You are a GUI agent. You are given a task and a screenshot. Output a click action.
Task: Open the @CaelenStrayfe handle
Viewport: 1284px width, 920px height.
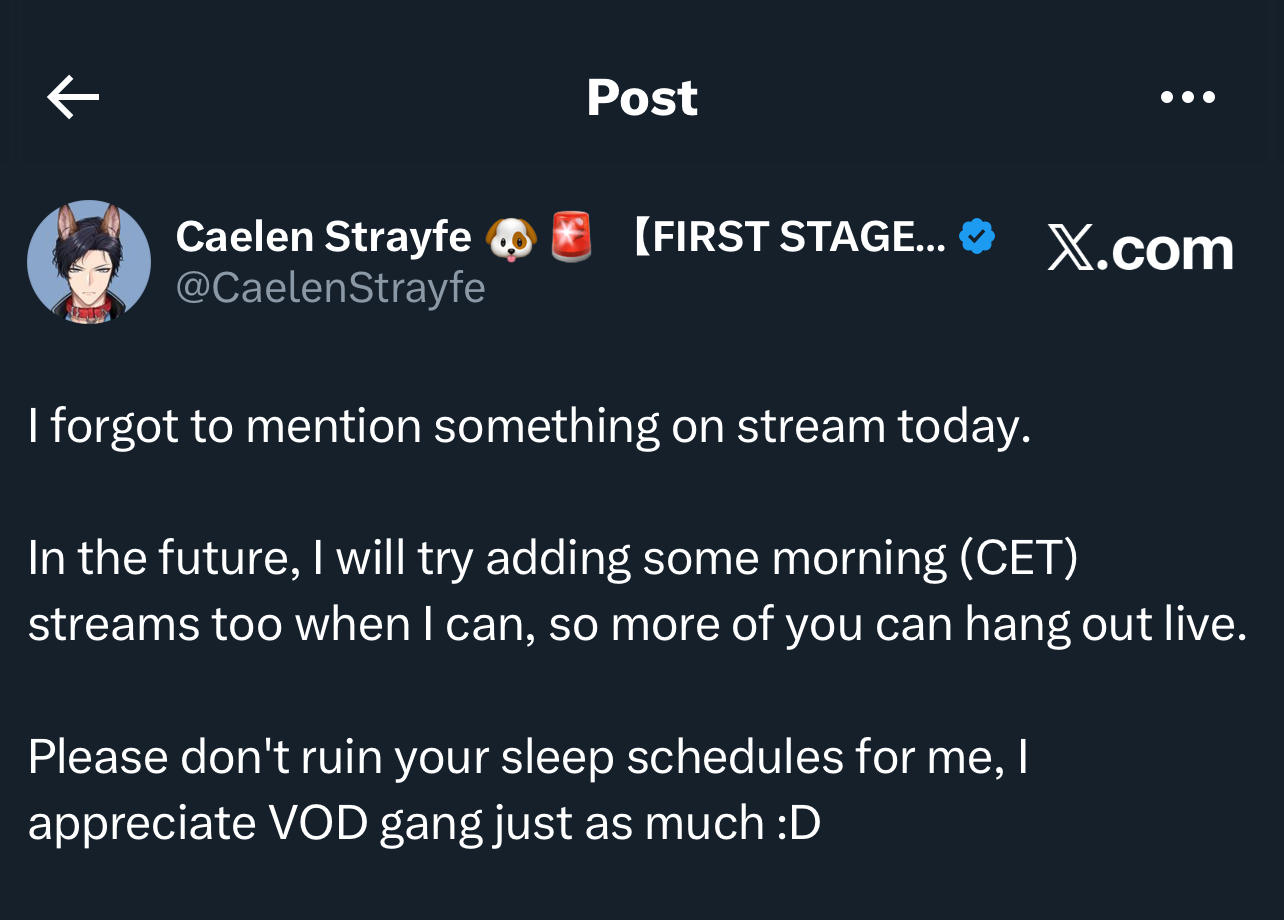tap(330, 288)
